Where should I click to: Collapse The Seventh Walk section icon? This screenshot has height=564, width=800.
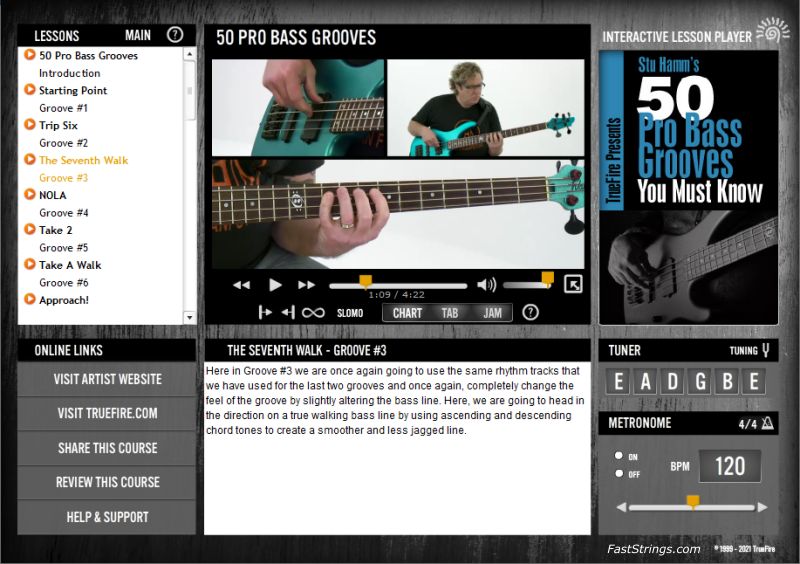[x=30, y=159]
